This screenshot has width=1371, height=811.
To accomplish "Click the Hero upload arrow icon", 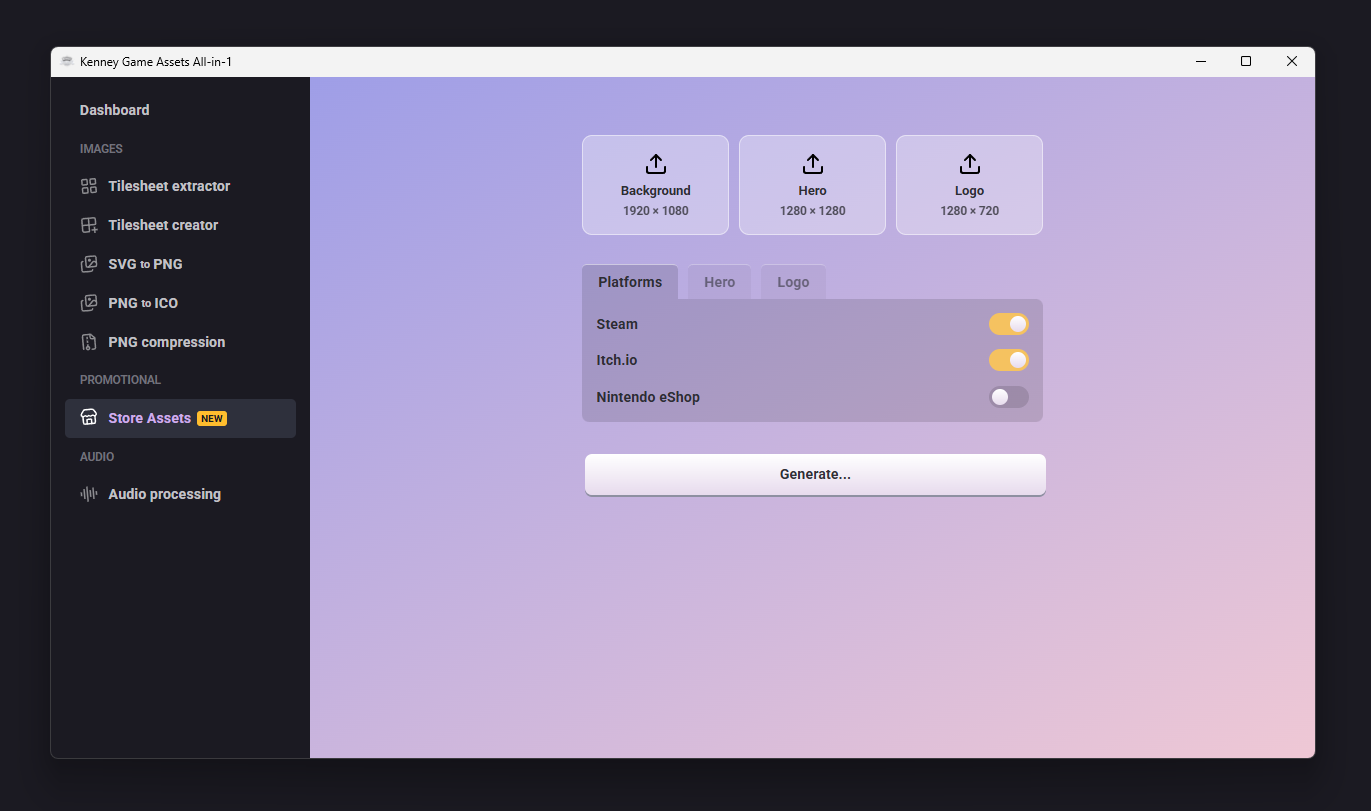I will pyautogui.click(x=812, y=164).
